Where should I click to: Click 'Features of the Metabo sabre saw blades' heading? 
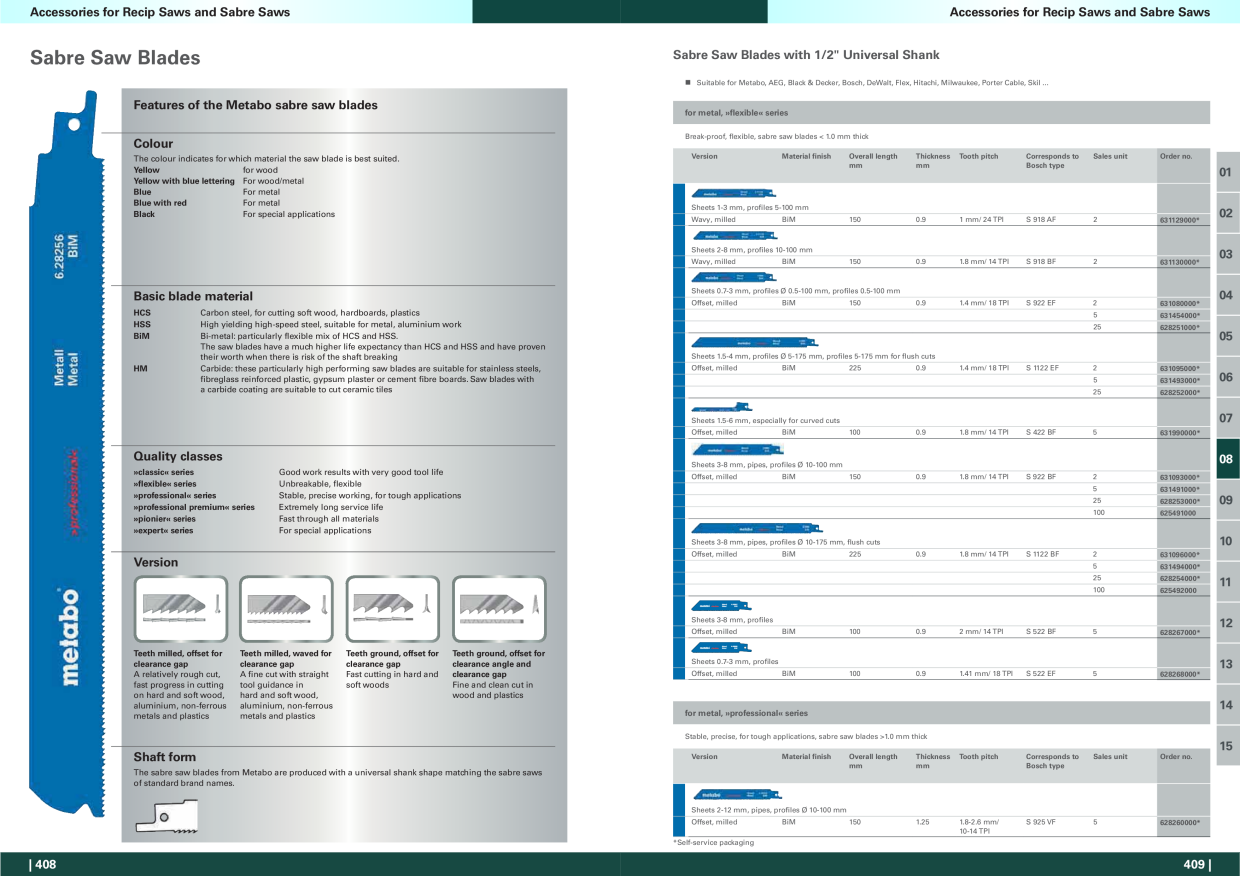[x=256, y=105]
